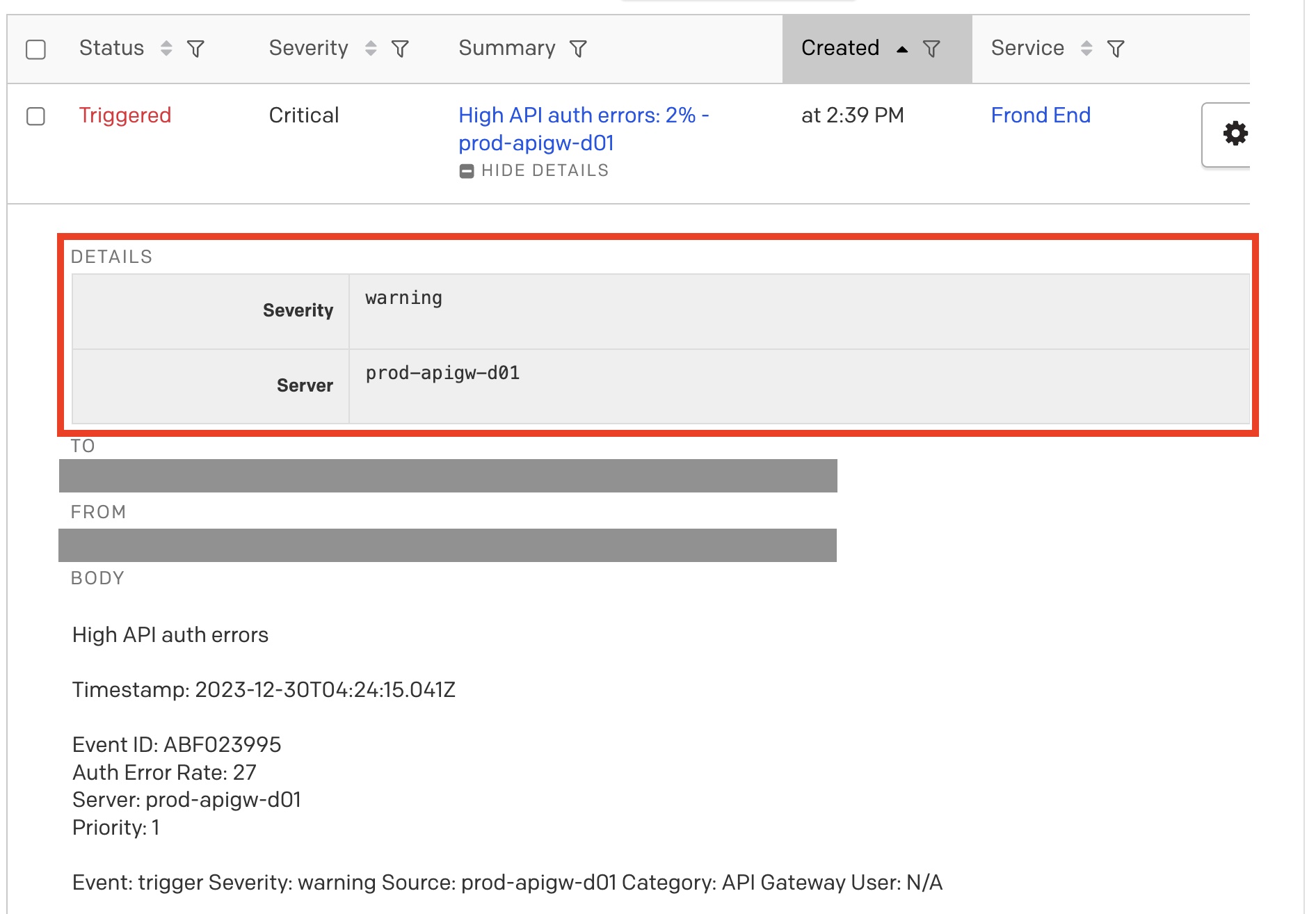Click the Triggered status text
The width and height of the screenshot is (1316, 914).
125,115
